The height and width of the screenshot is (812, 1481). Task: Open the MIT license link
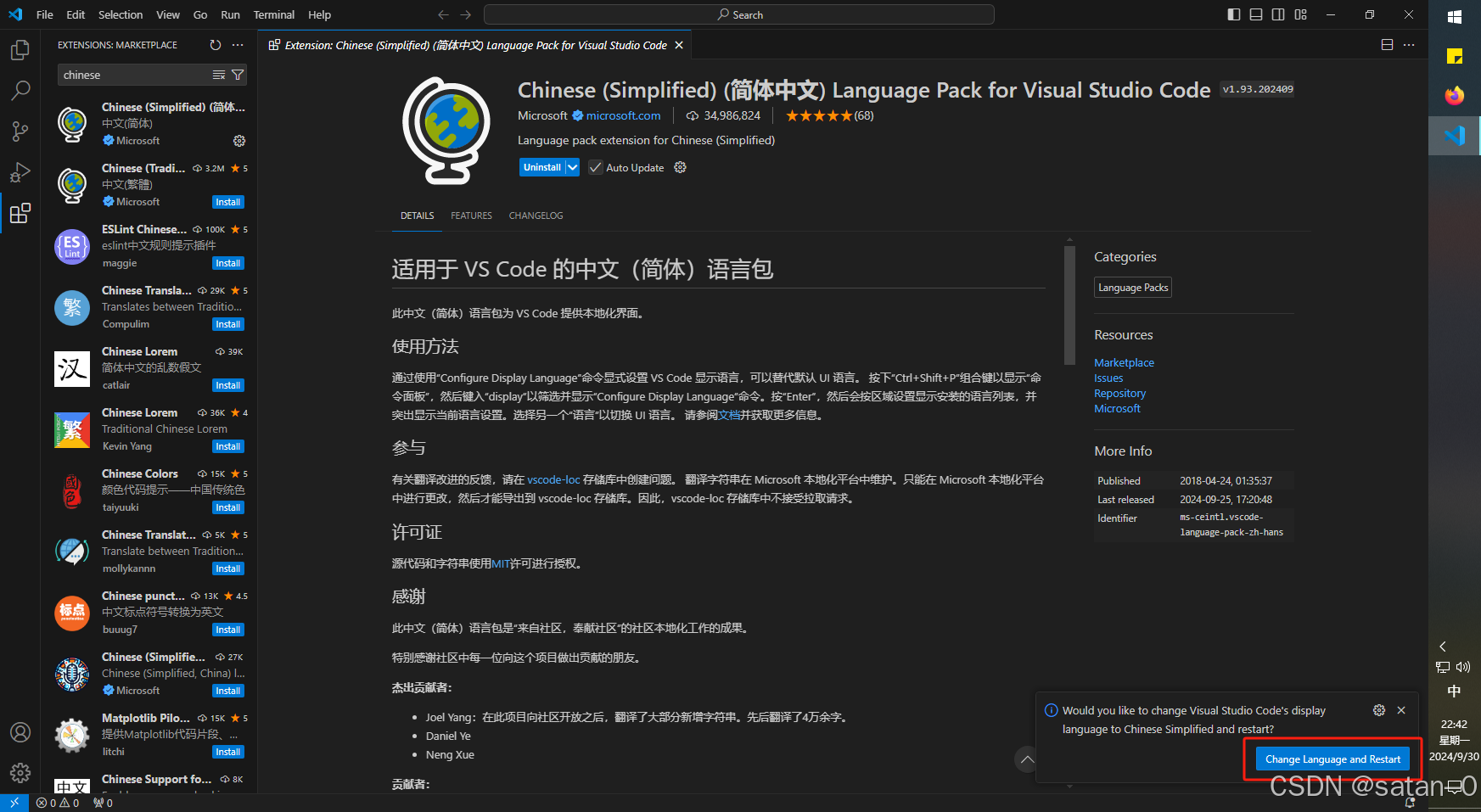tap(501, 563)
